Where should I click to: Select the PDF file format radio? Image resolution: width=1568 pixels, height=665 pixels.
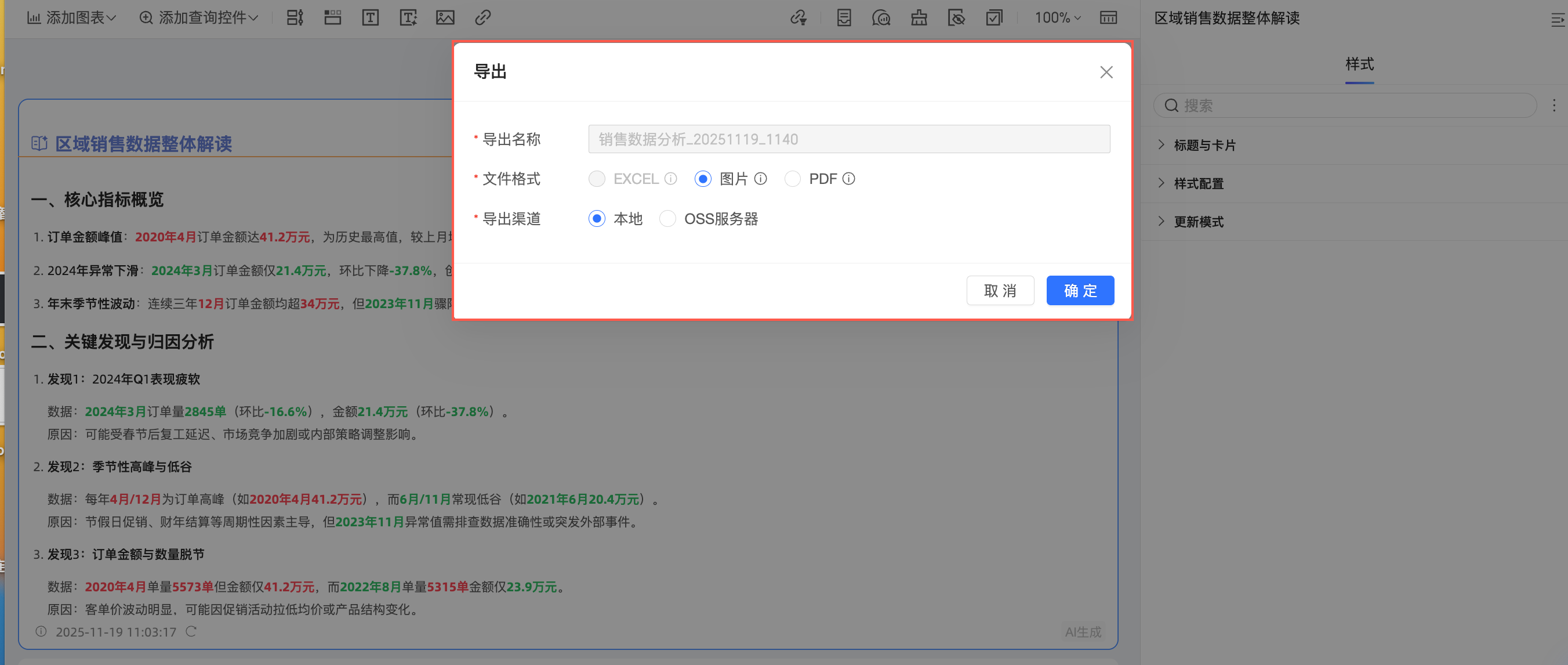point(793,178)
